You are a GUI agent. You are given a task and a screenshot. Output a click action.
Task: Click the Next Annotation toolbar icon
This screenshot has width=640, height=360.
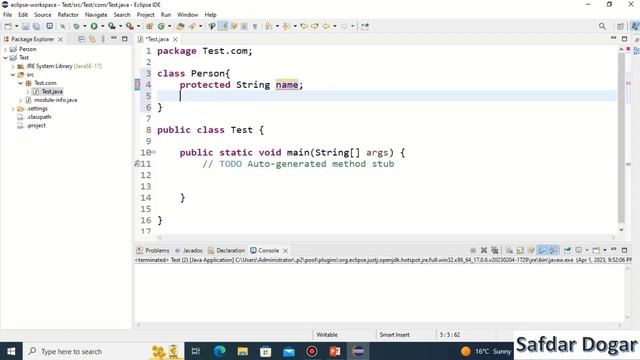pos(268,26)
